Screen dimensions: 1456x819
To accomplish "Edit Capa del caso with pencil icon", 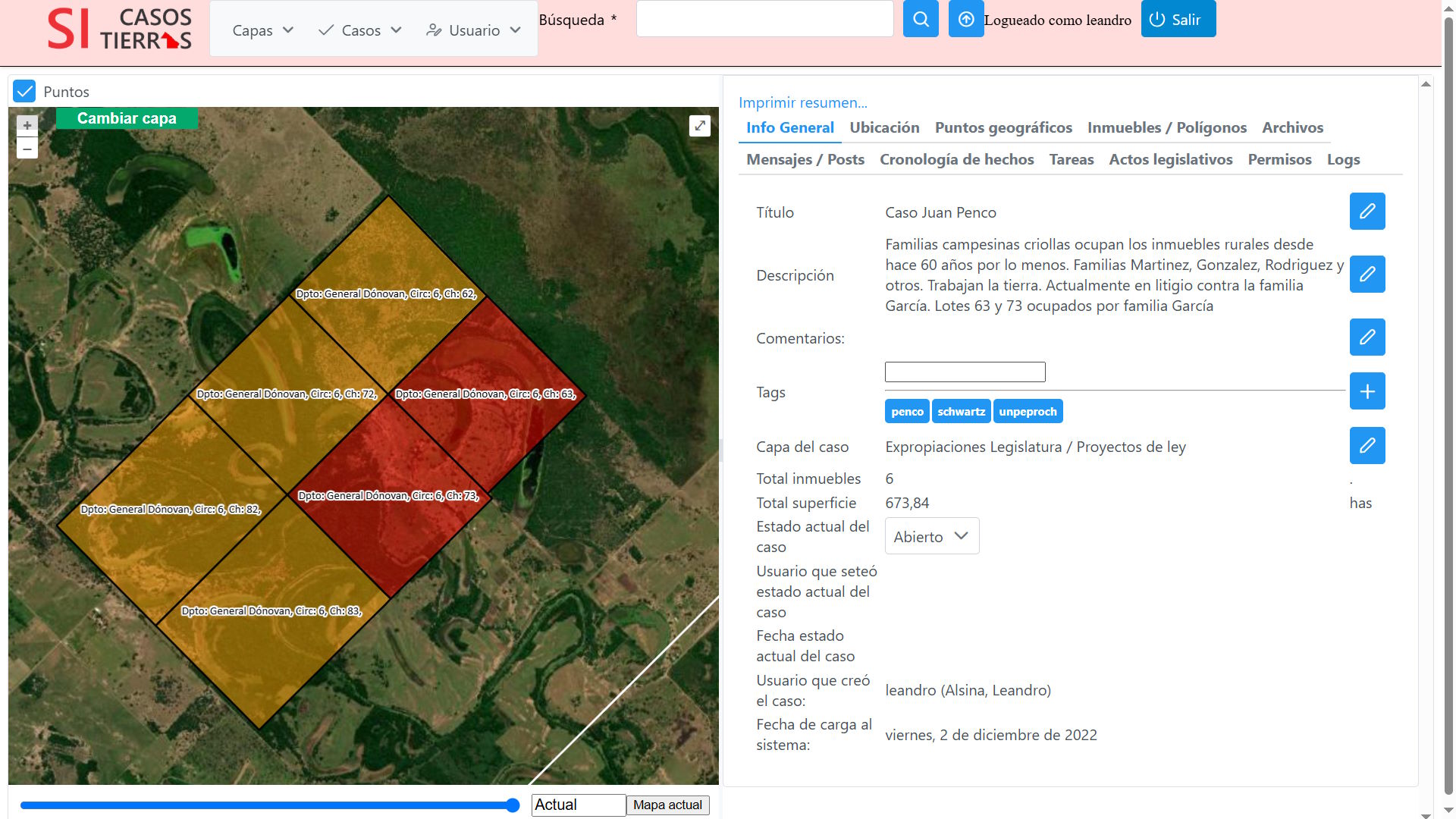I will pos(1367,446).
